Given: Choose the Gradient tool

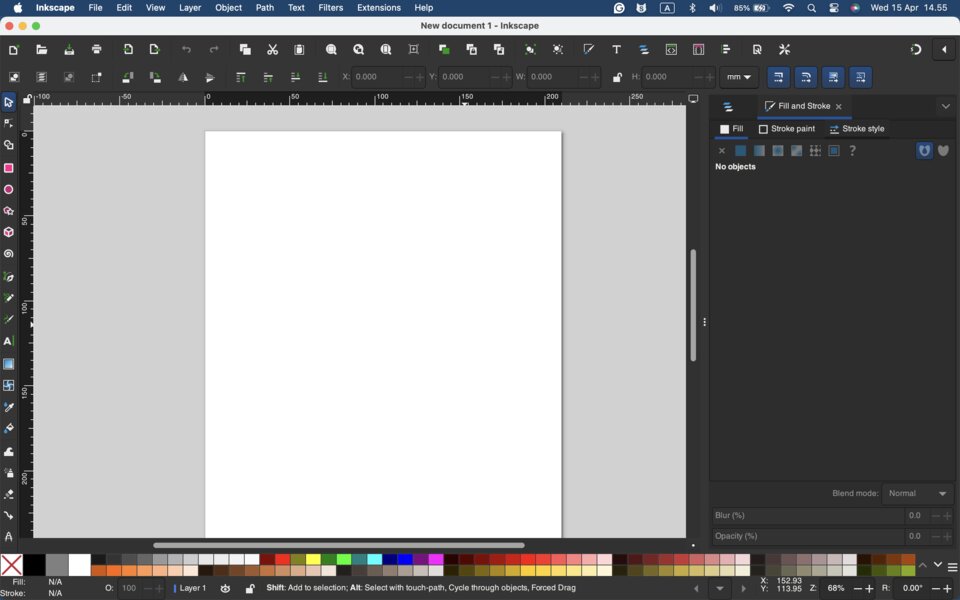Looking at the screenshot, I should click(x=9, y=364).
